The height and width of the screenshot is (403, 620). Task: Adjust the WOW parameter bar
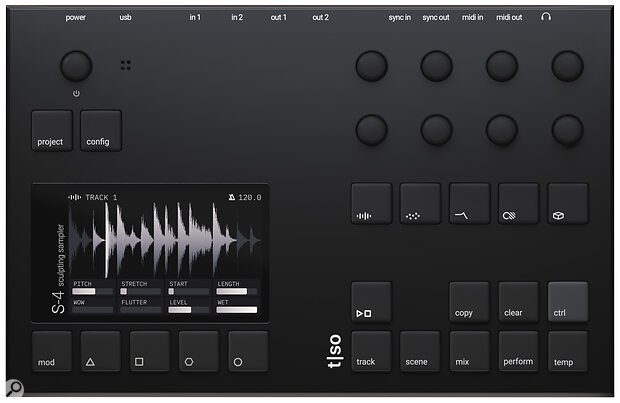point(93,310)
